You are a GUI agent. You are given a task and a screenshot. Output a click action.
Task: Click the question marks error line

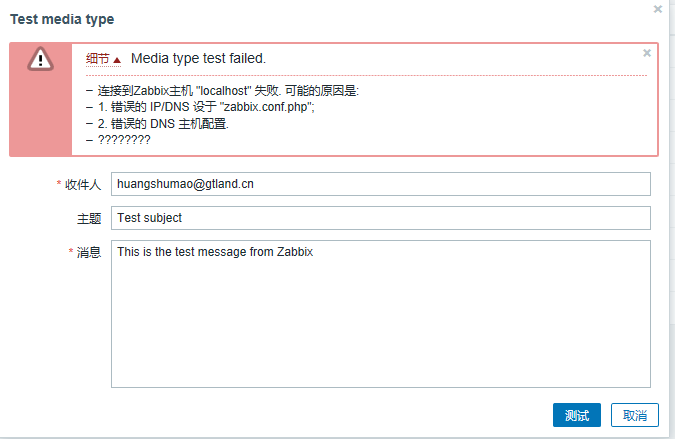(x=124, y=140)
